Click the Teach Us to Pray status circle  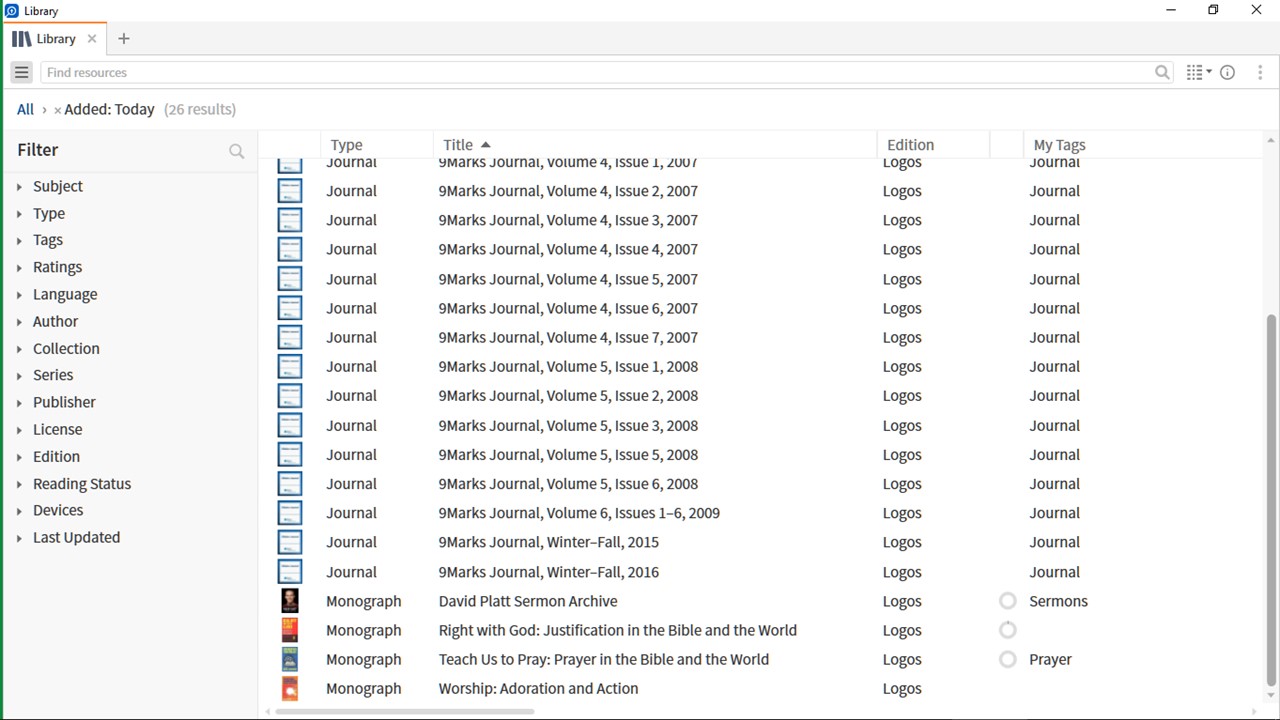click(1008, 659)
